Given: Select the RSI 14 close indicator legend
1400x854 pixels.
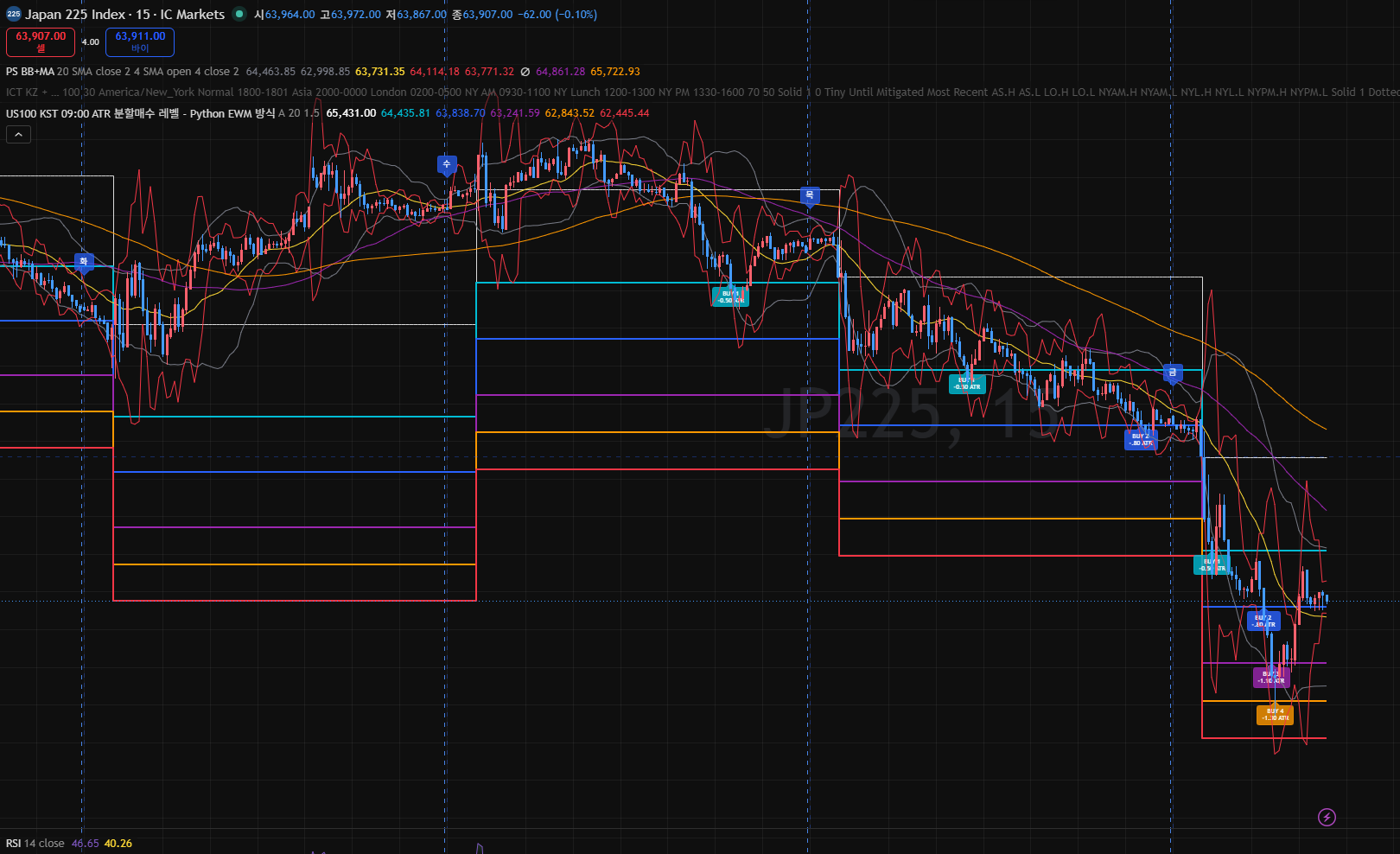Looking at the screenshot, I should (35, 844).
